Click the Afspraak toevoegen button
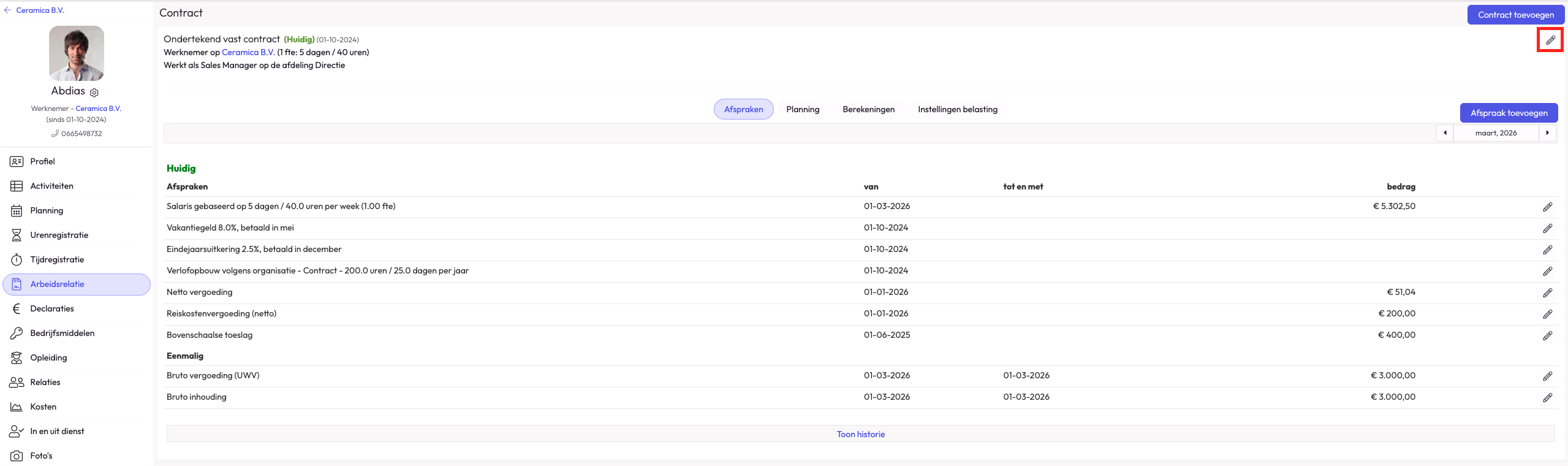This screenshot has width=1568, height=466. point(1509,113)
